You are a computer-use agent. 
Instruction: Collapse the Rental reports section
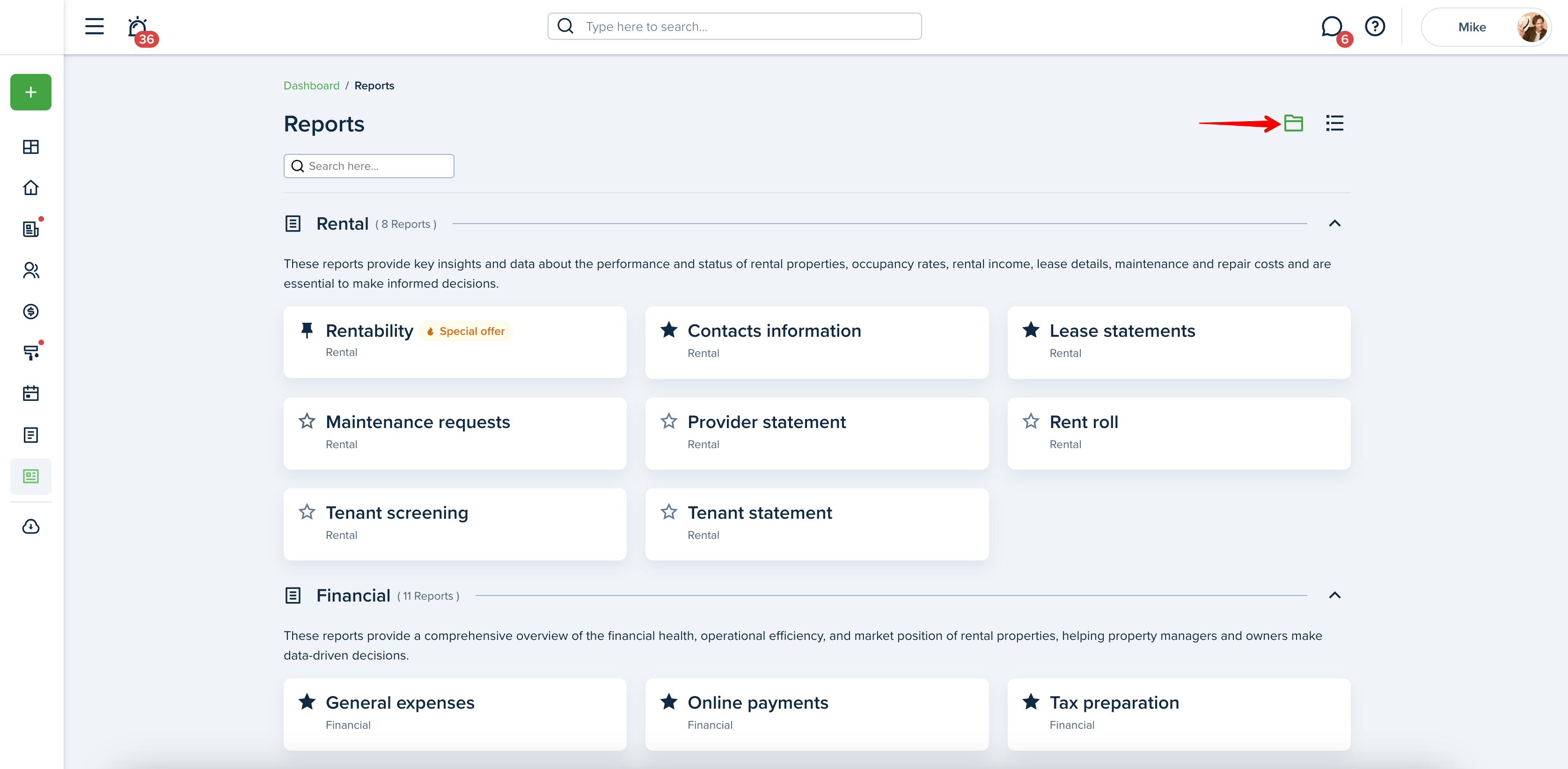point(1334,223)
